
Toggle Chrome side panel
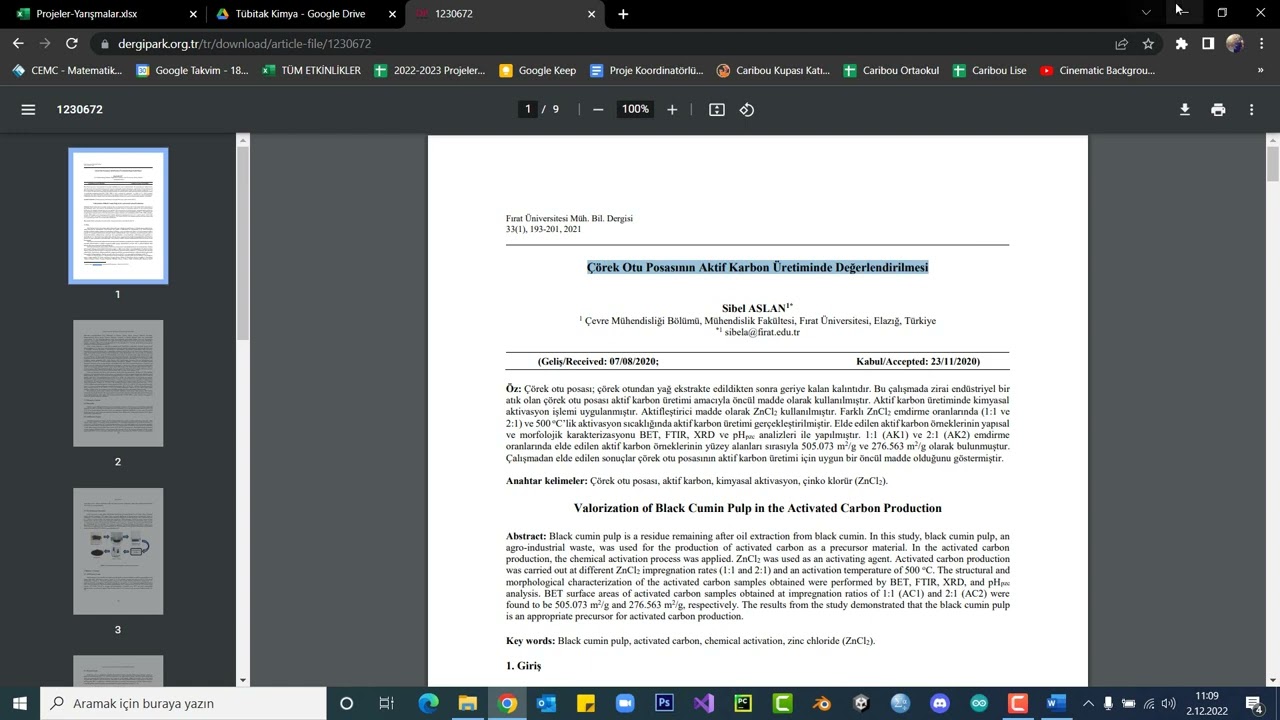(x=1208, y=44)
